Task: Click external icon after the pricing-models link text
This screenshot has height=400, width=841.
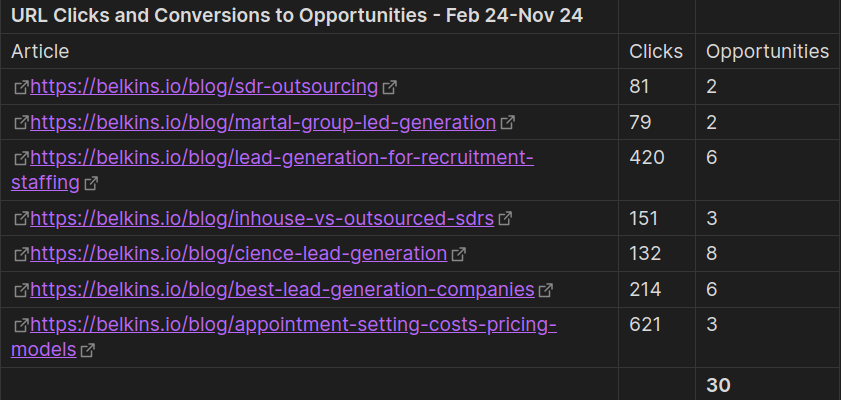Action: point(88,351)
